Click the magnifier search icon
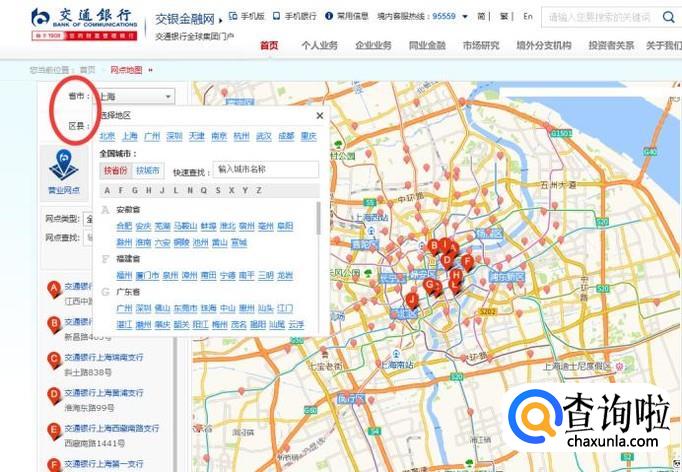This screenshot has height=472, width=682. [669, 17]
